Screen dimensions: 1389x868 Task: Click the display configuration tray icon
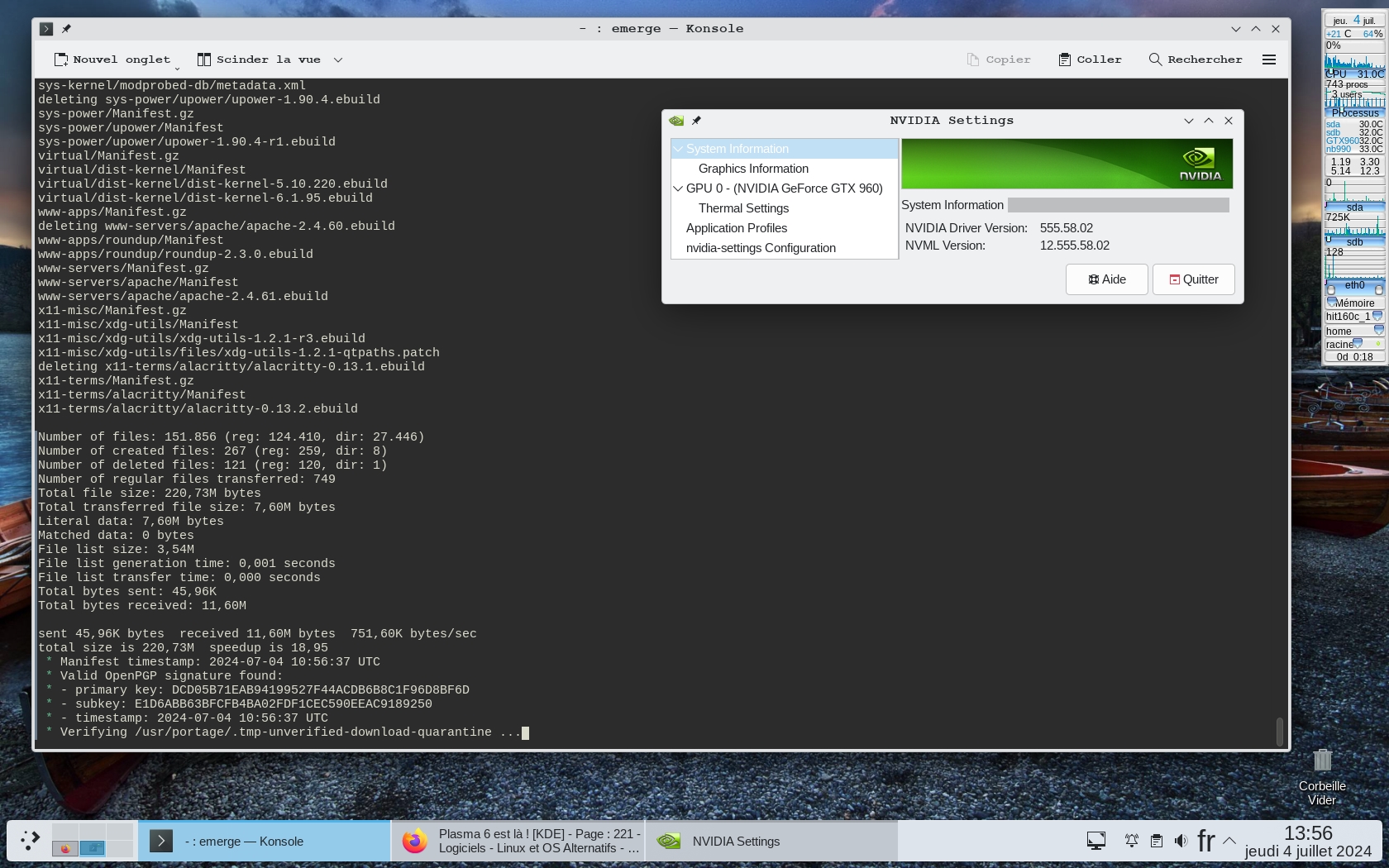pos(1096,841)
